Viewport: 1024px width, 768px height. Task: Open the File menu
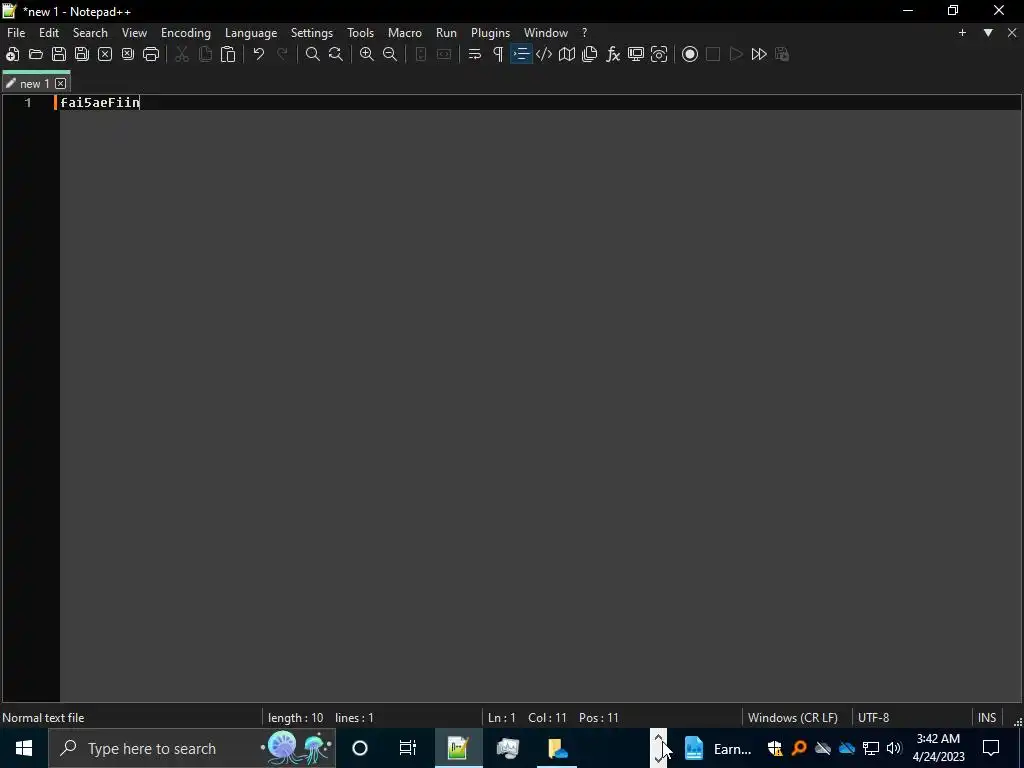16,33
